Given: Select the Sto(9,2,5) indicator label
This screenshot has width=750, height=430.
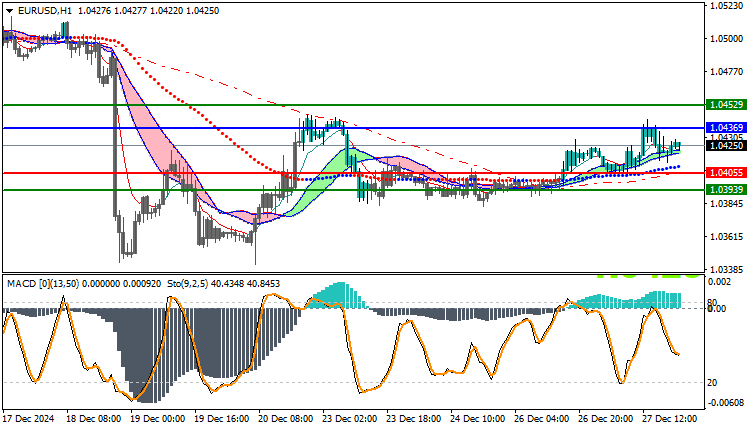Looking at the screenshot, I should pos(188,284).
